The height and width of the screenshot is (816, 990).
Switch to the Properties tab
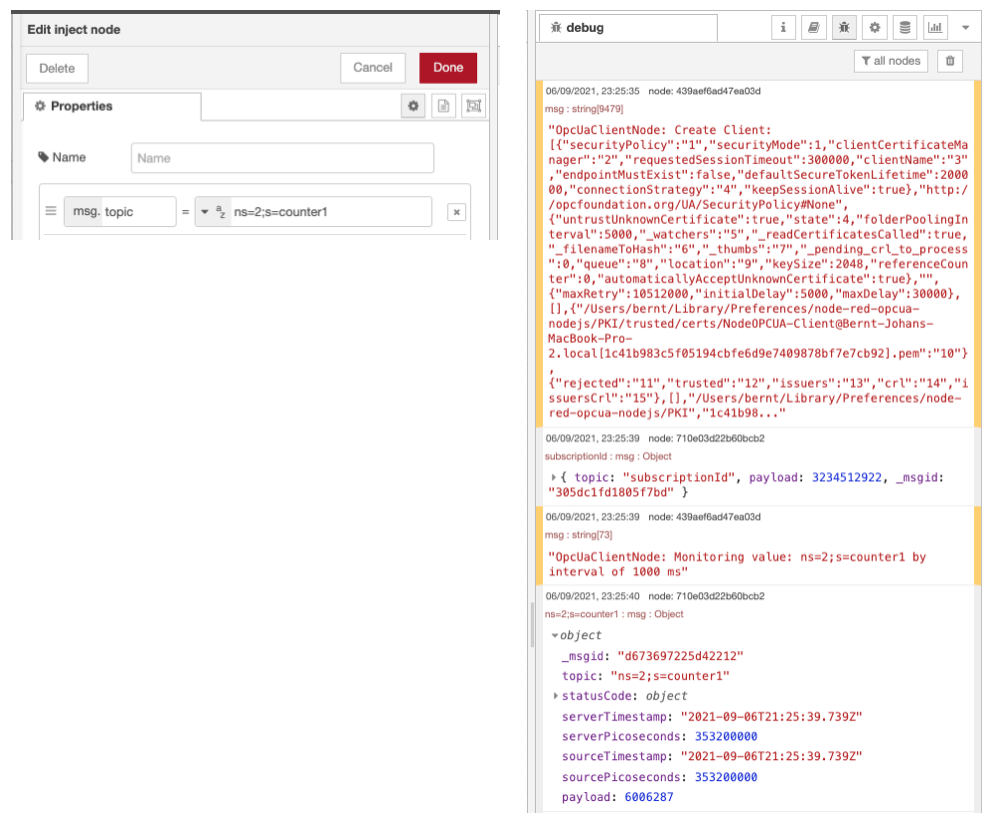tap(111, 106)
